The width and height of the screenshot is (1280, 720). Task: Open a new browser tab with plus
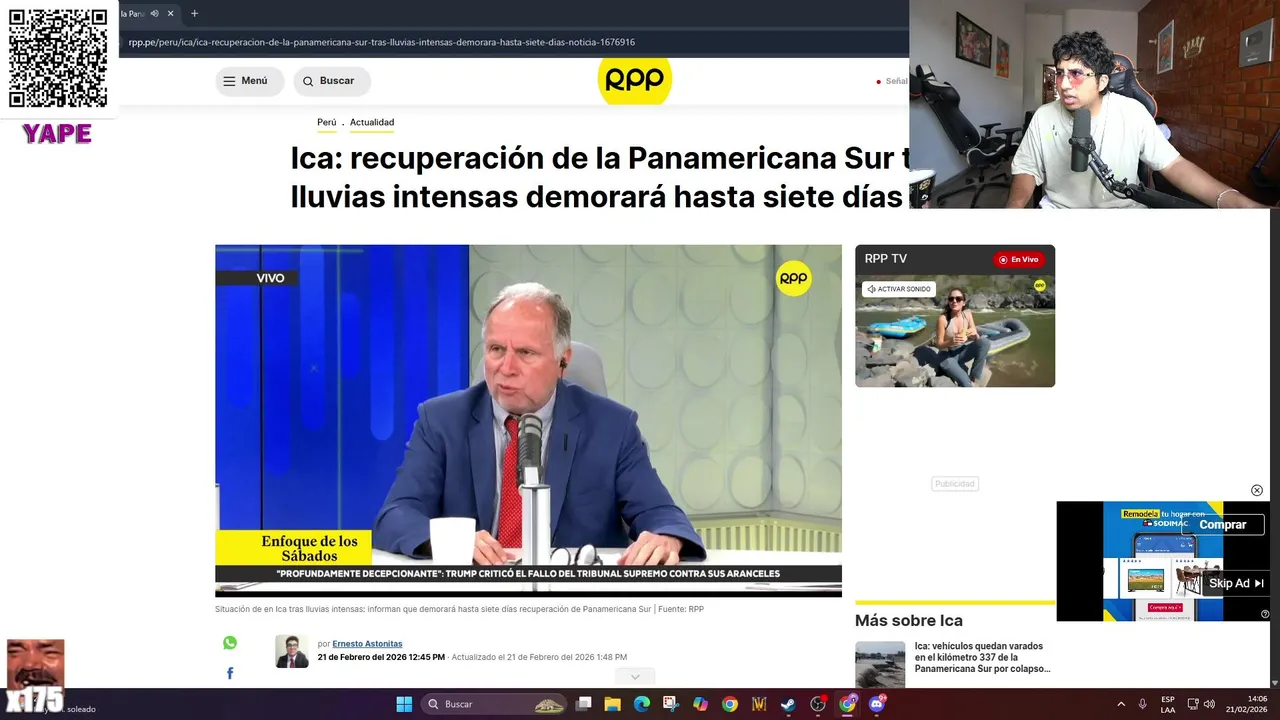(x=194, y=14)
